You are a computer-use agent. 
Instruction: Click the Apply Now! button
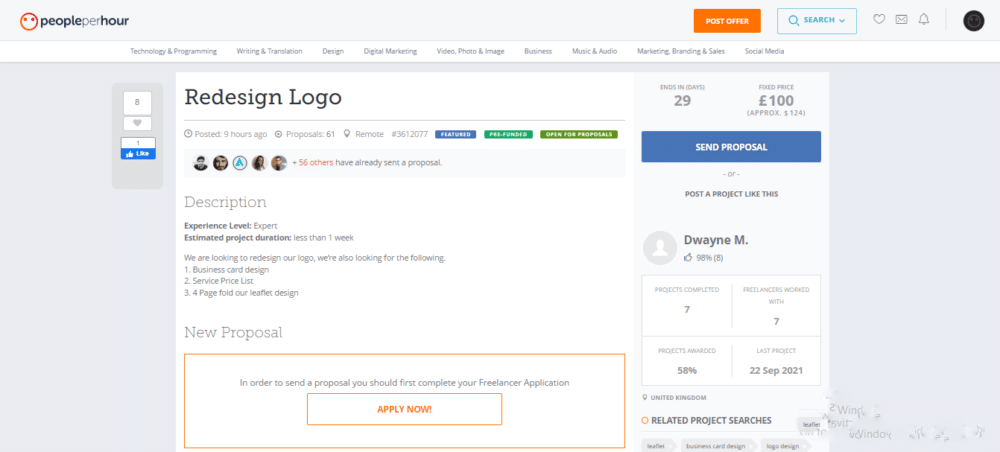(404, 409)
